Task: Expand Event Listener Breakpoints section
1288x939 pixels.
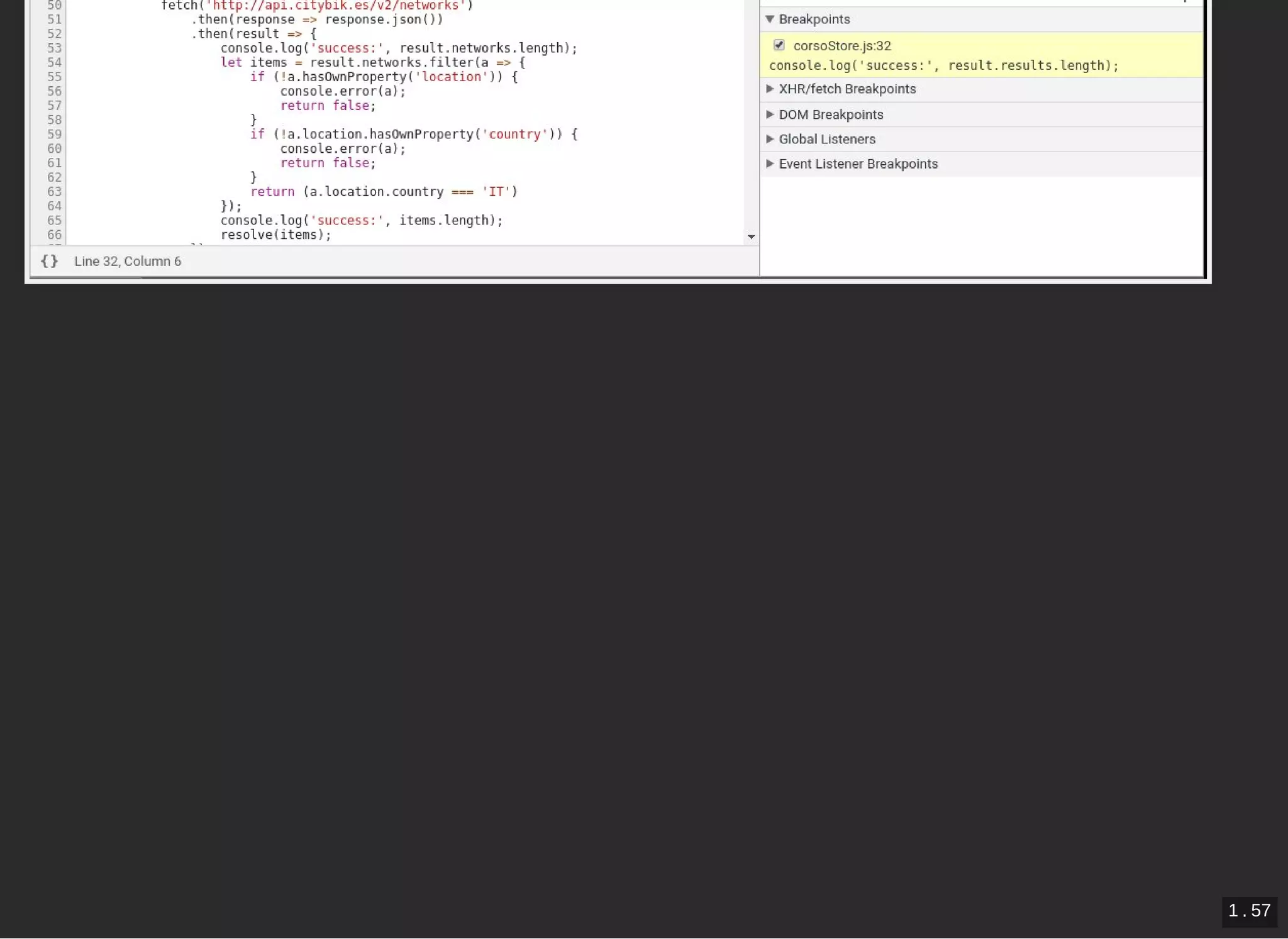Action: tap(770, 164)
